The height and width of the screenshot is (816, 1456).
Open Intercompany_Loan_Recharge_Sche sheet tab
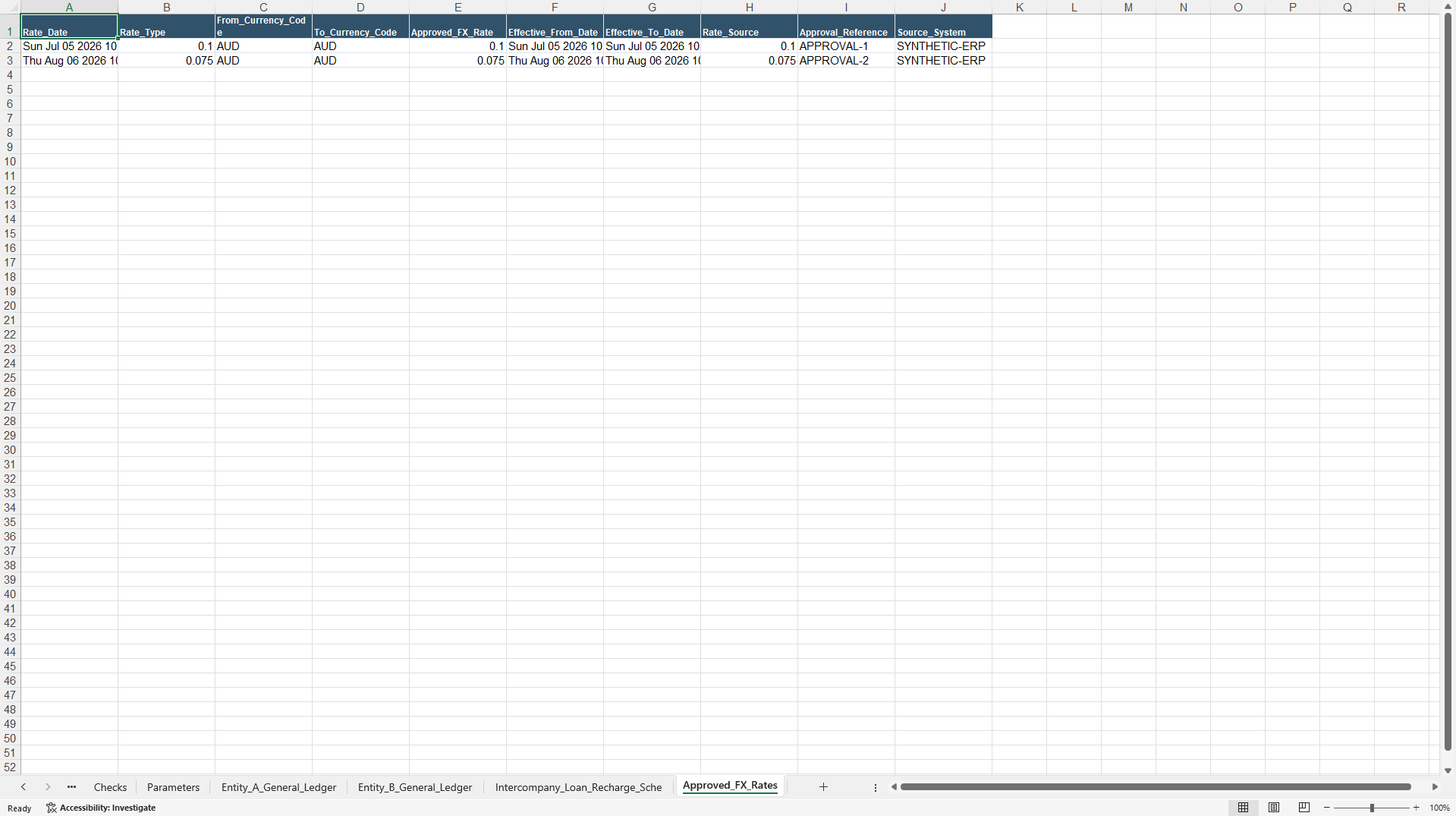(x=578, y=787)
